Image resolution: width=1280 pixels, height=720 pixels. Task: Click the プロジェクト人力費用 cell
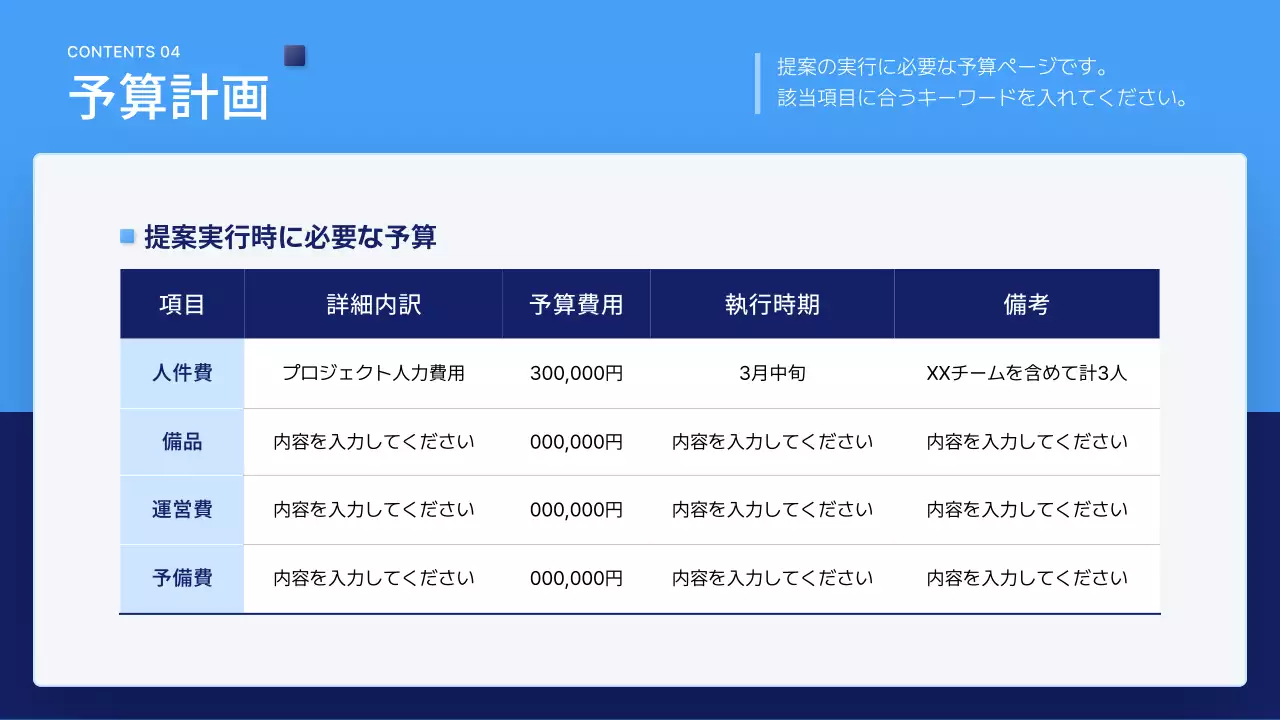click(x=373, y=373)
